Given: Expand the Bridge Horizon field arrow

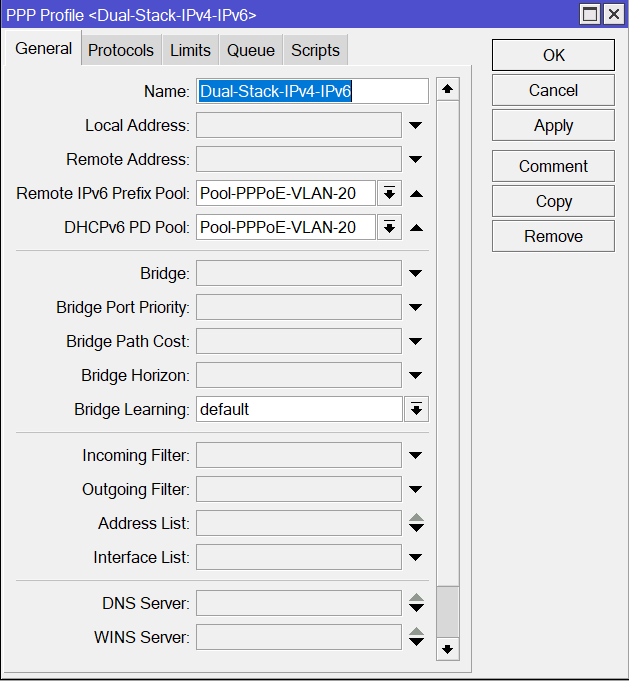Looking at the screenshot, I should click(x=416, y=376).
